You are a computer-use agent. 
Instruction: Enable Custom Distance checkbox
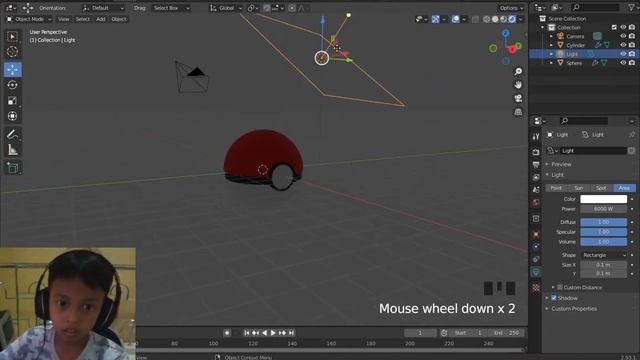pos(560,287)
